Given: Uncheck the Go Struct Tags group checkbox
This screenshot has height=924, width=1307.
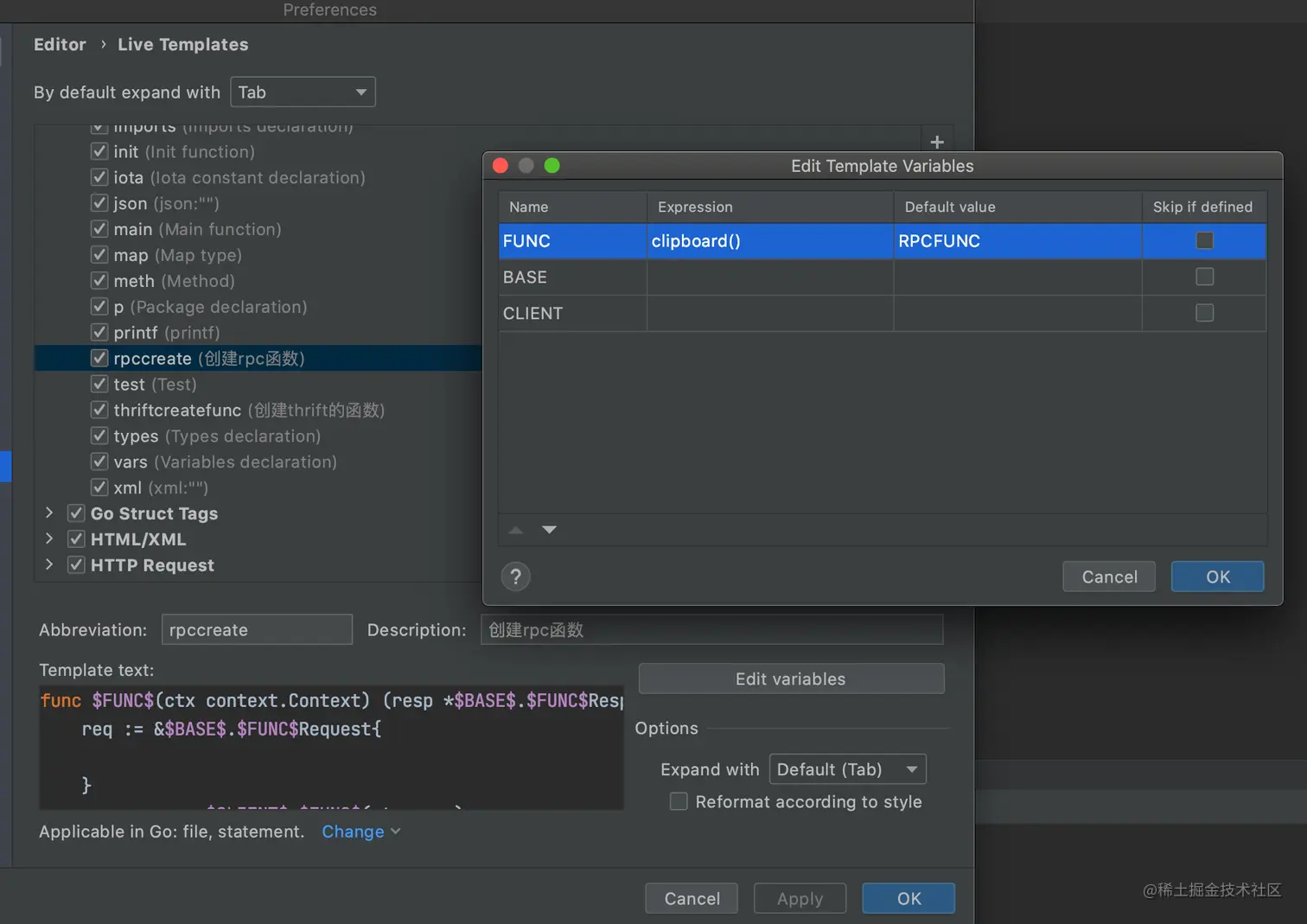Looking at the screenshot, I should [76, 513].
